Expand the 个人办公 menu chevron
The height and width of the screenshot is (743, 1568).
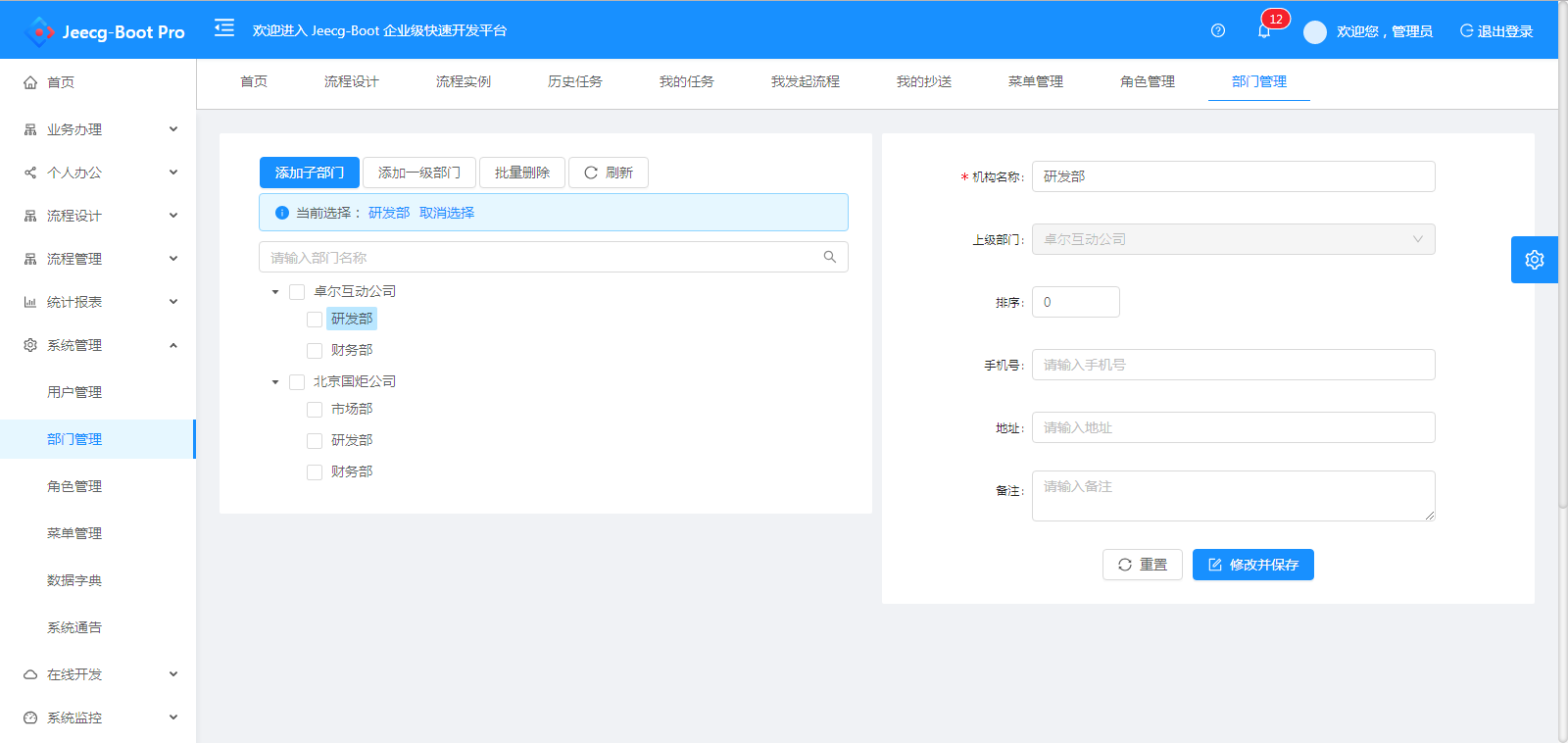173,172
